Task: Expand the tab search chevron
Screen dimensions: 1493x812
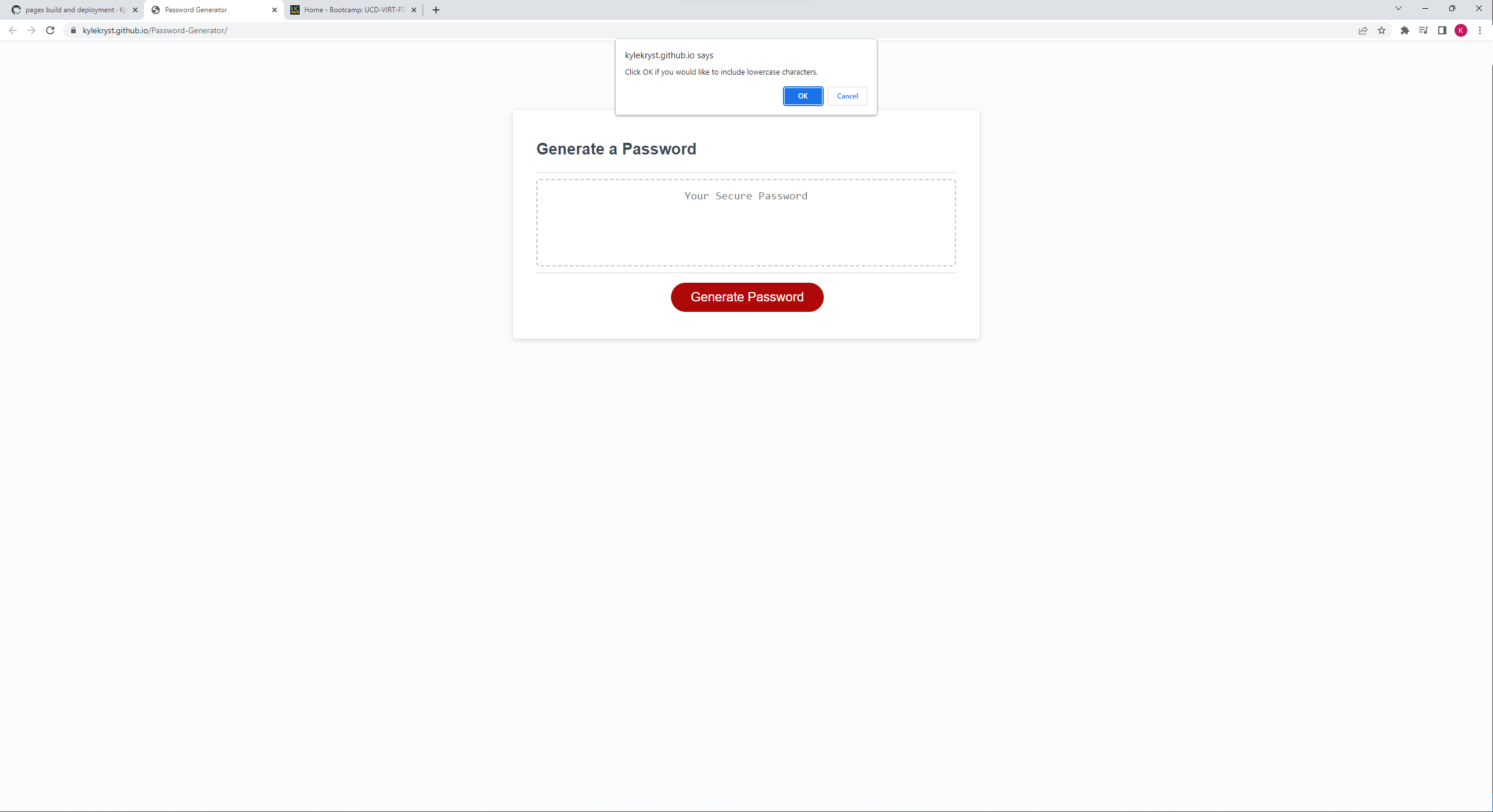Action: [1398, 9]
